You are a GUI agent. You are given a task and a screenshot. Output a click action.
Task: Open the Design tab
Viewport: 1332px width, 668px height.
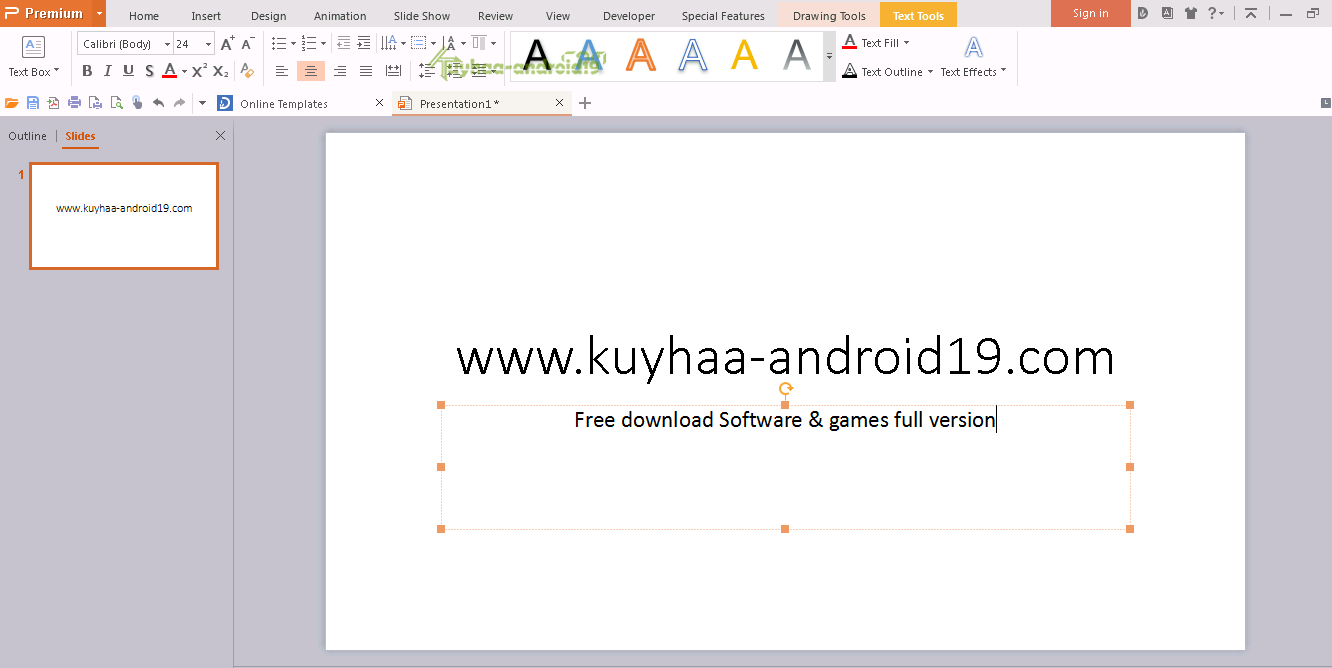[268, 16]
